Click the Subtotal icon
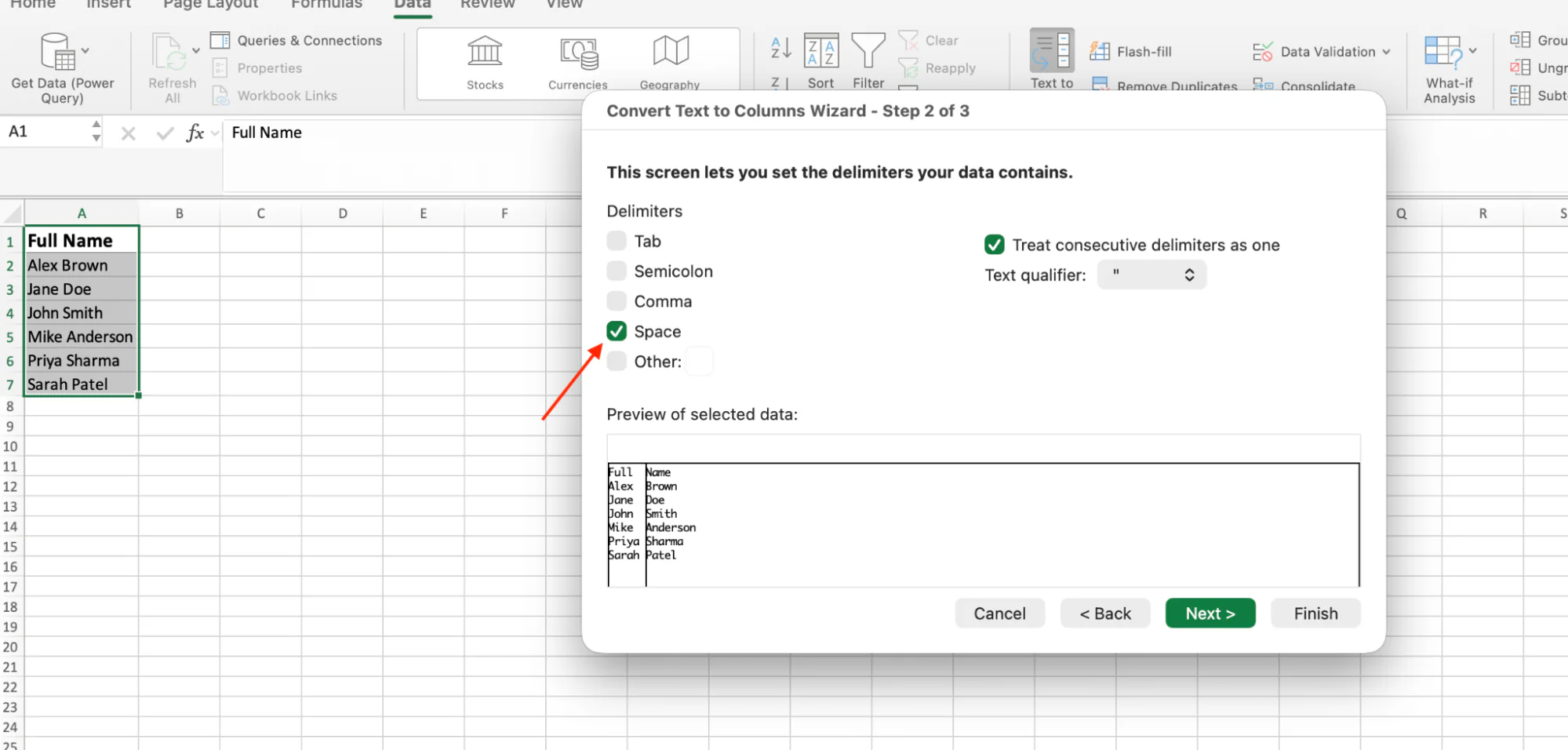The height and width of the screenshot is (750, 1568). tap(1520, 95)
